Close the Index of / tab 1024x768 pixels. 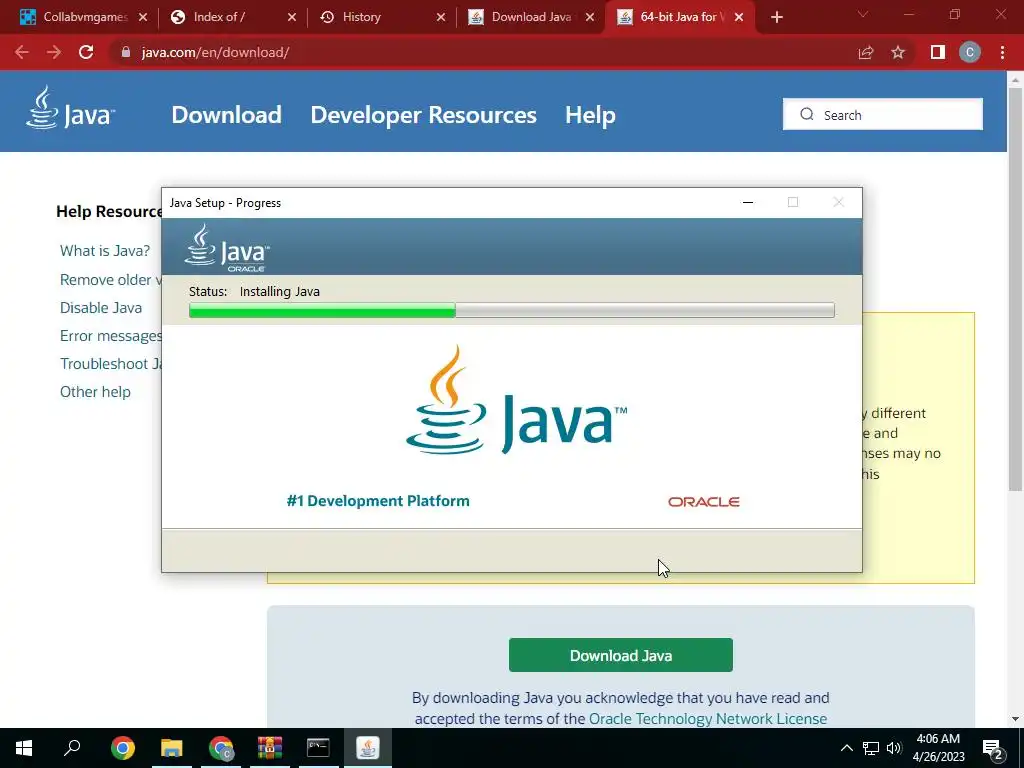(292, 17)
